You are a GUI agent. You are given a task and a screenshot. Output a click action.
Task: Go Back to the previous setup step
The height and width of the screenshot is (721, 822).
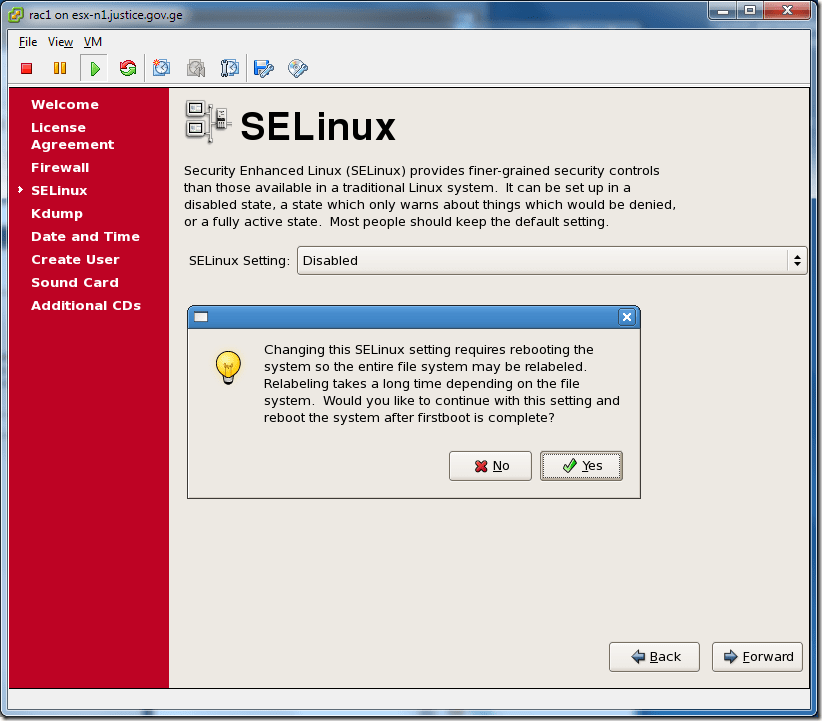coord(654,657)
